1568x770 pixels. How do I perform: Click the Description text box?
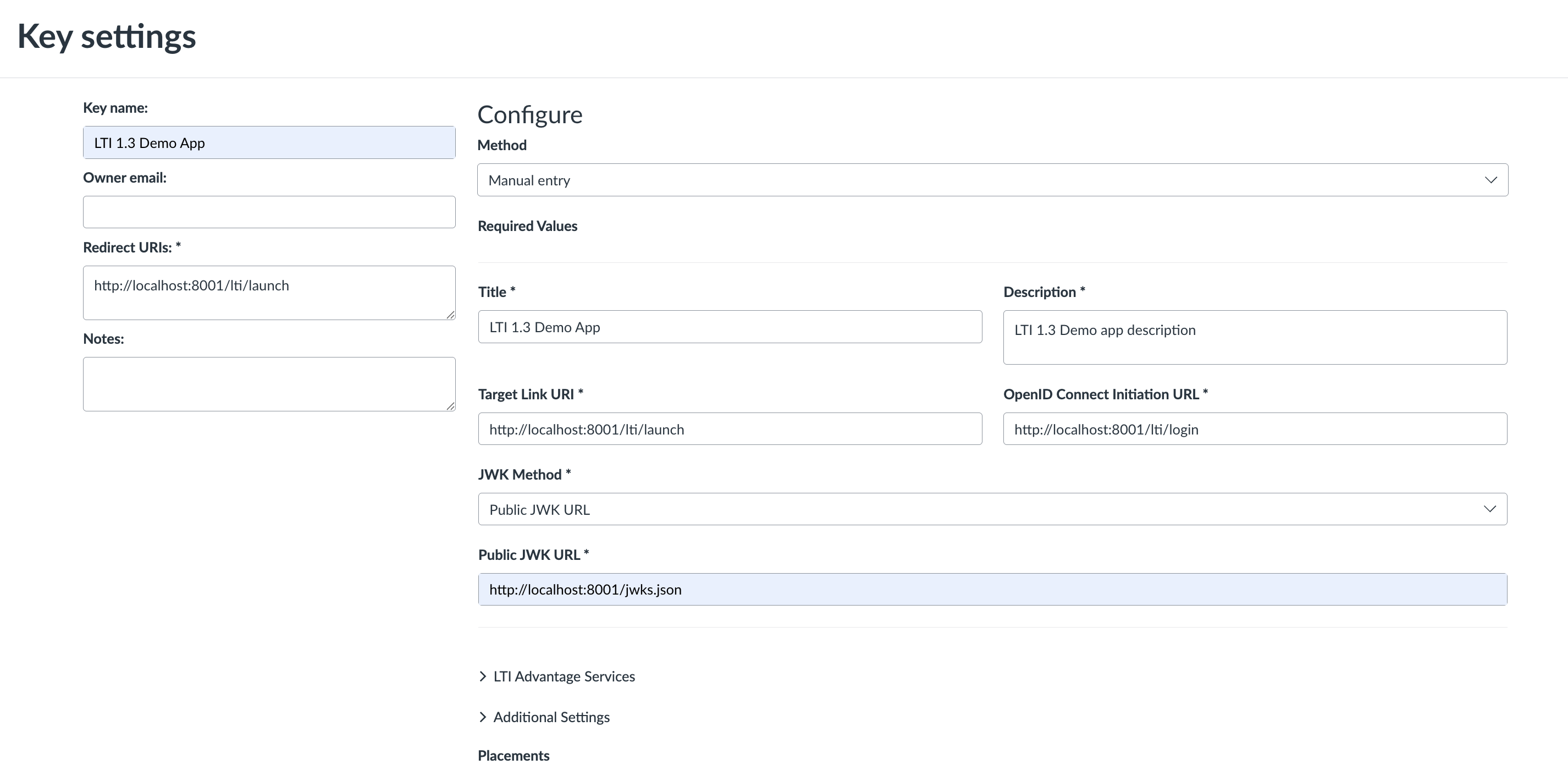pos(1255,337)
